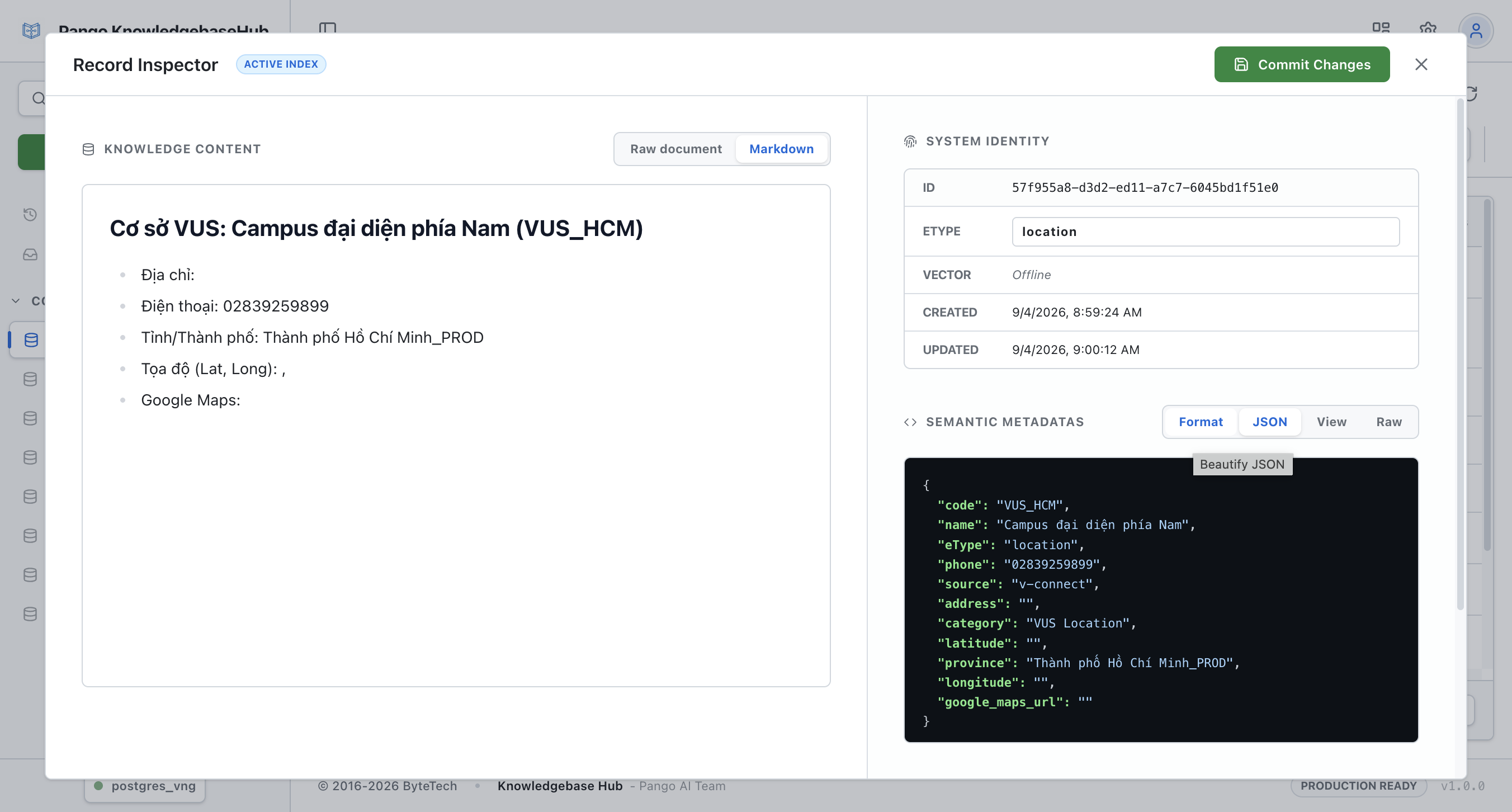
Task: Click the 2016-2026 ByteTech copyright text
Action: point(388,786)
